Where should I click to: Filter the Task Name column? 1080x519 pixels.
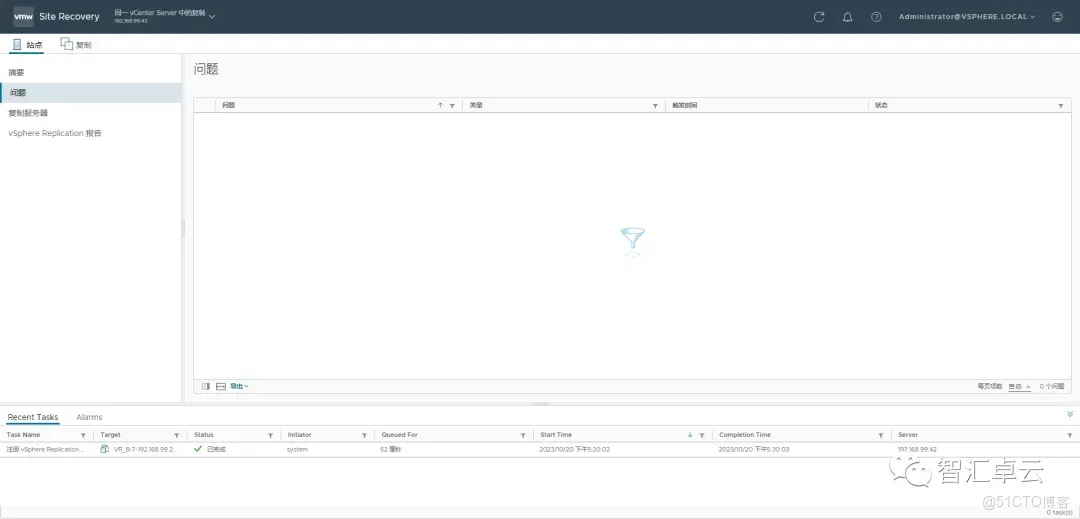[83, 435]
